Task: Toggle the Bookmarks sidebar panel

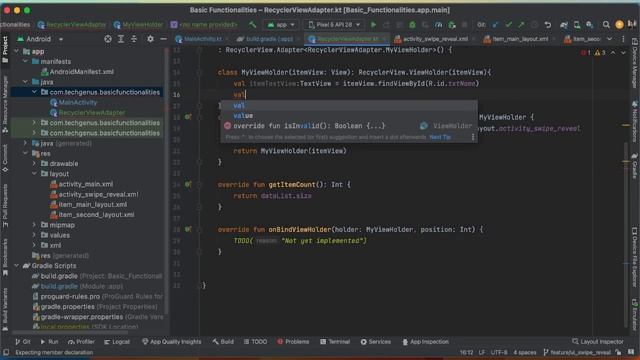Action: click(5, 257)
